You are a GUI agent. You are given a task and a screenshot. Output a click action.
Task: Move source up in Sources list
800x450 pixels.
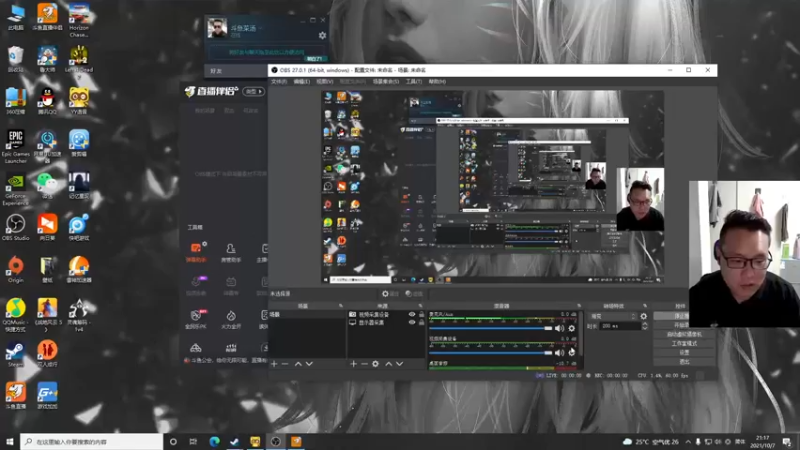coord(388,364)
